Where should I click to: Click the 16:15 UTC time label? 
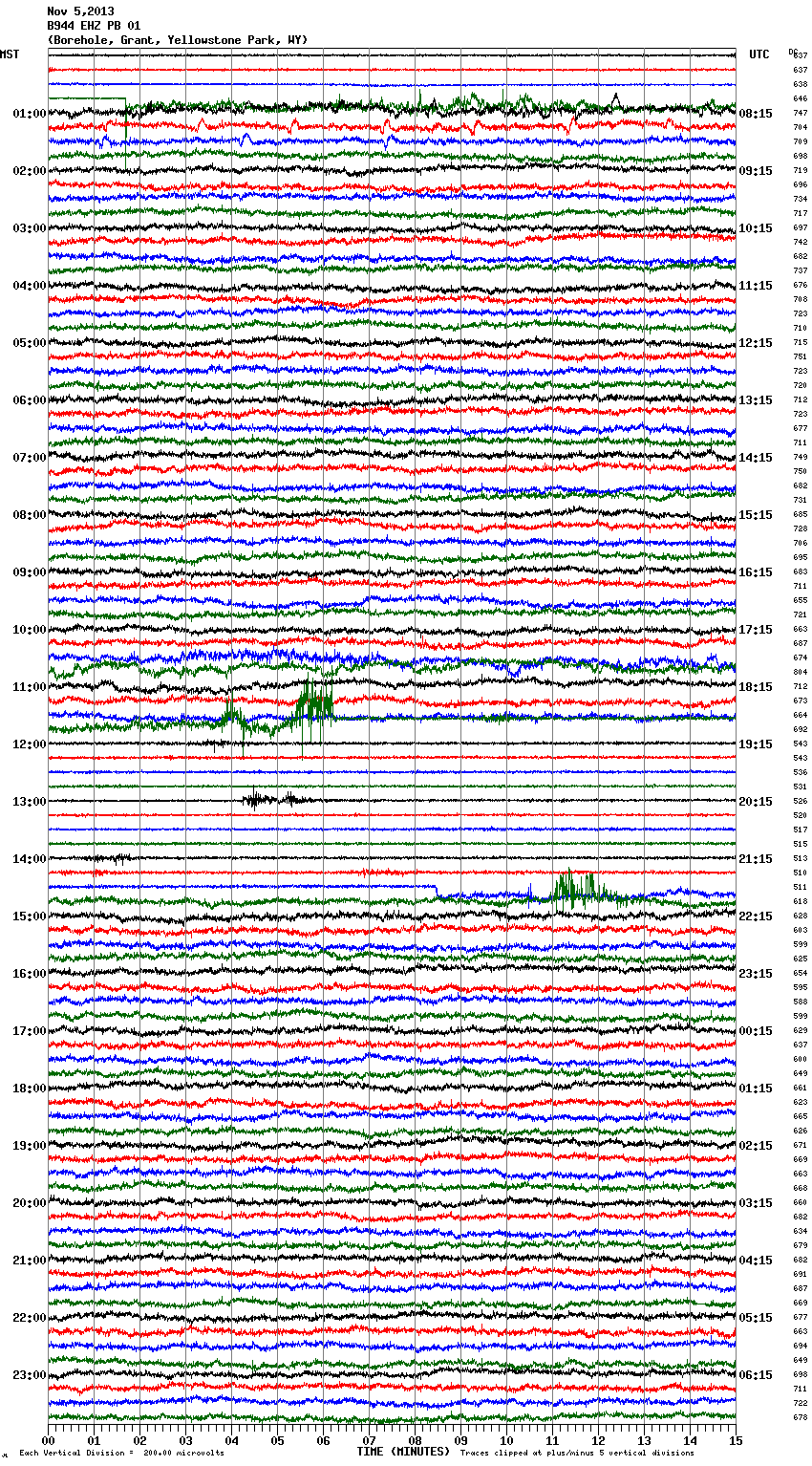pyautogui.click(x=756, y=572)
